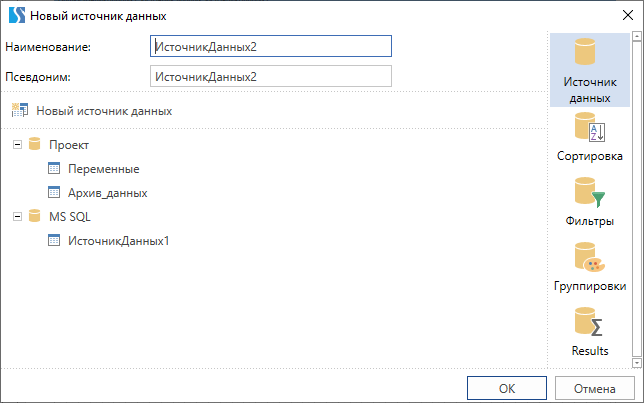This screenshot has height=403, width=644.
Task: Click the Наименование text field
Action: point(269,46)
